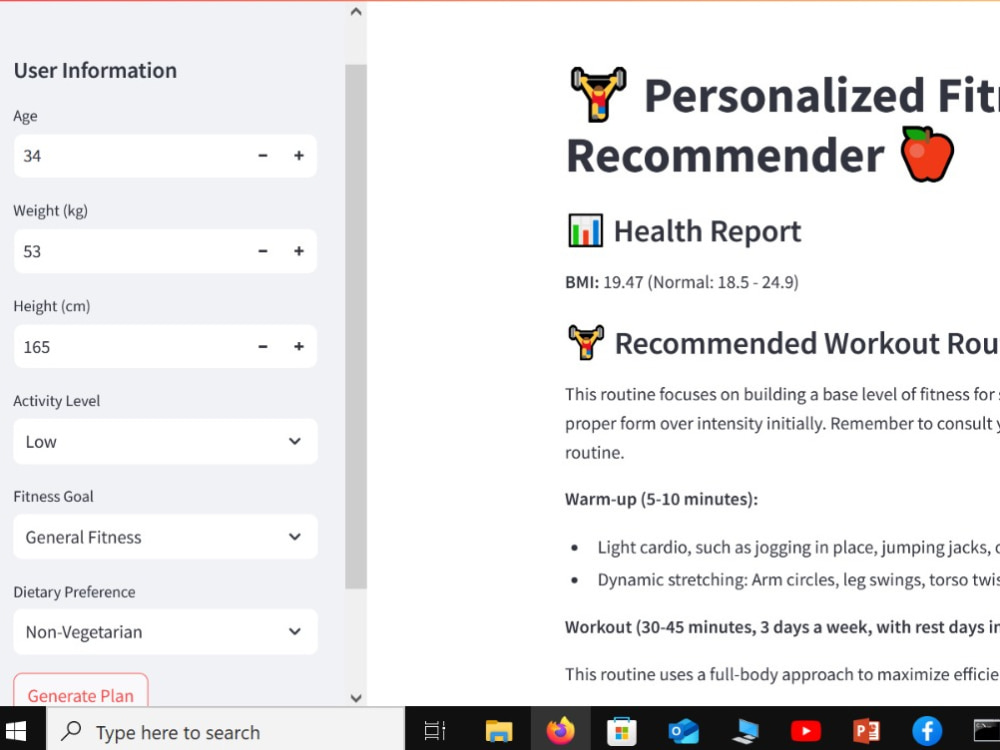Open the Command Prompt icon in taskbar

point(987,732)
